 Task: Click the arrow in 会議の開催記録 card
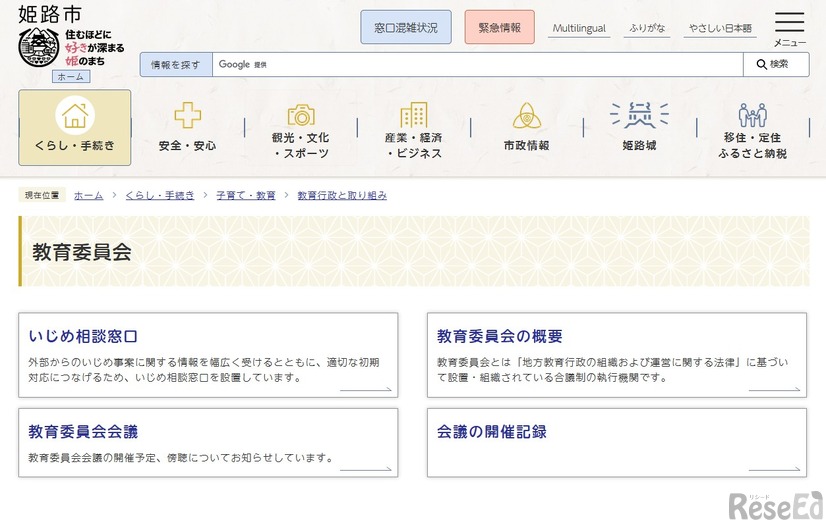tap(774, 469)
